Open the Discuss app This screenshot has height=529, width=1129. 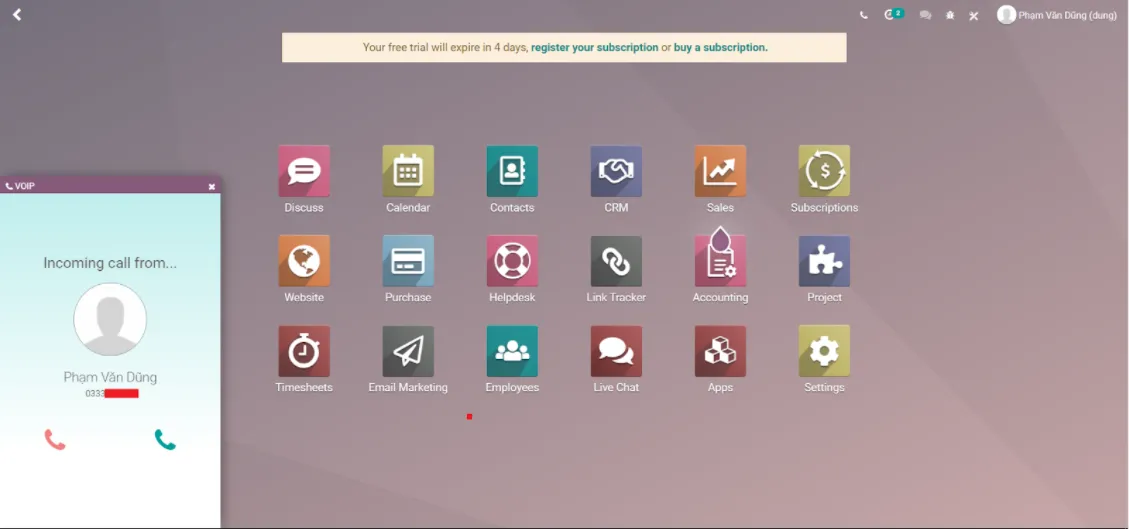pos(304,171)
